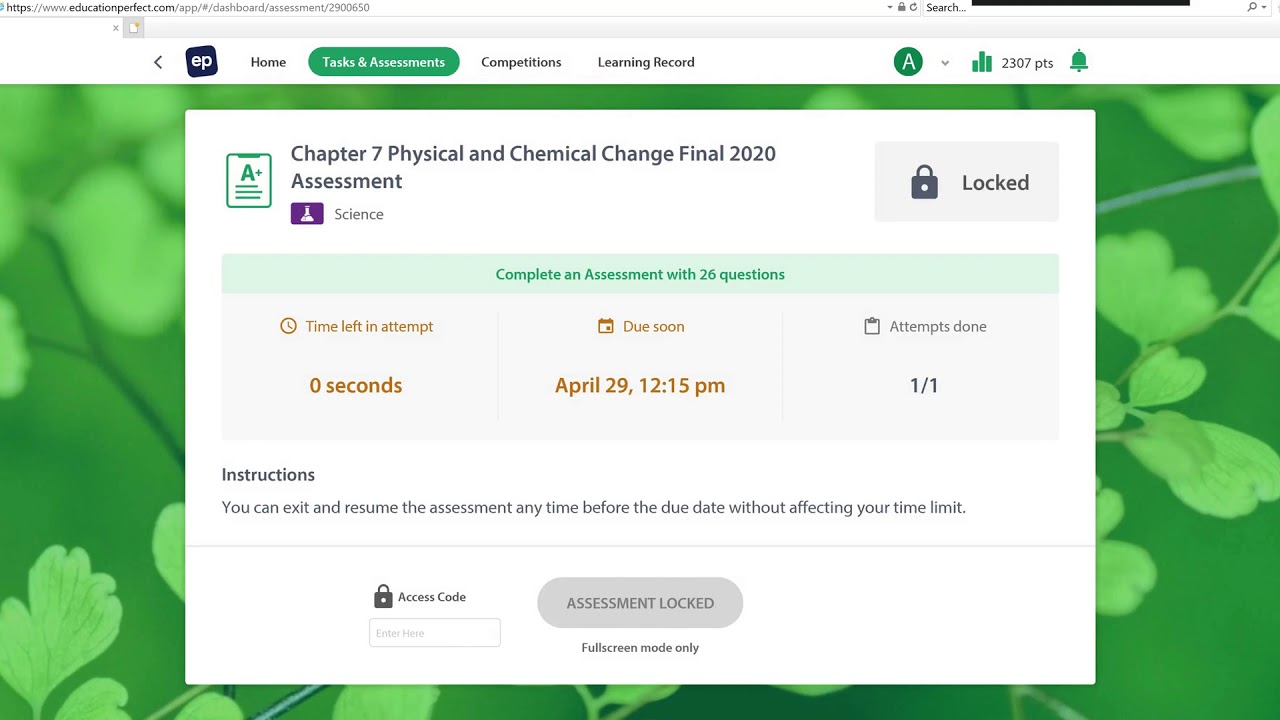This screenshot has height=720, width=1280.
Task: Click the purple Science flask icon
Action: (x=307, y=214)
